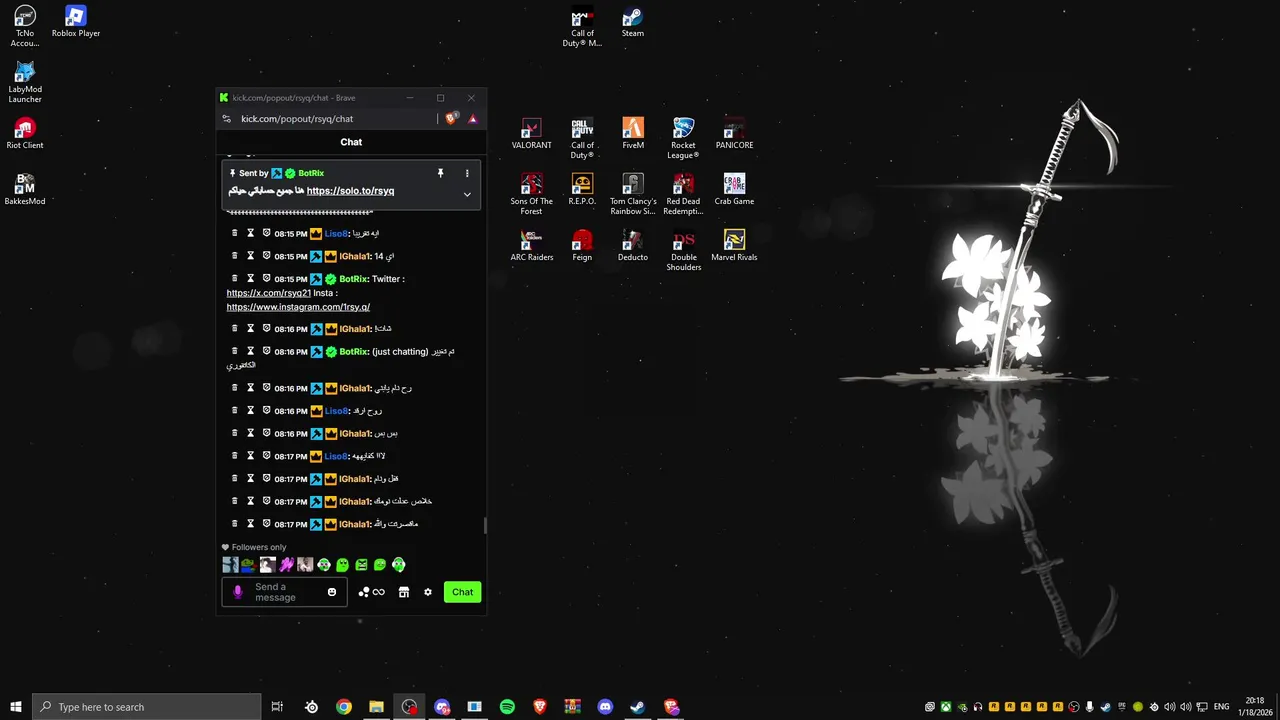Screen dimensions: 1280x720
Task: Click trash icon on Liso8's 08:16 PM message
Action: (235, 410)
